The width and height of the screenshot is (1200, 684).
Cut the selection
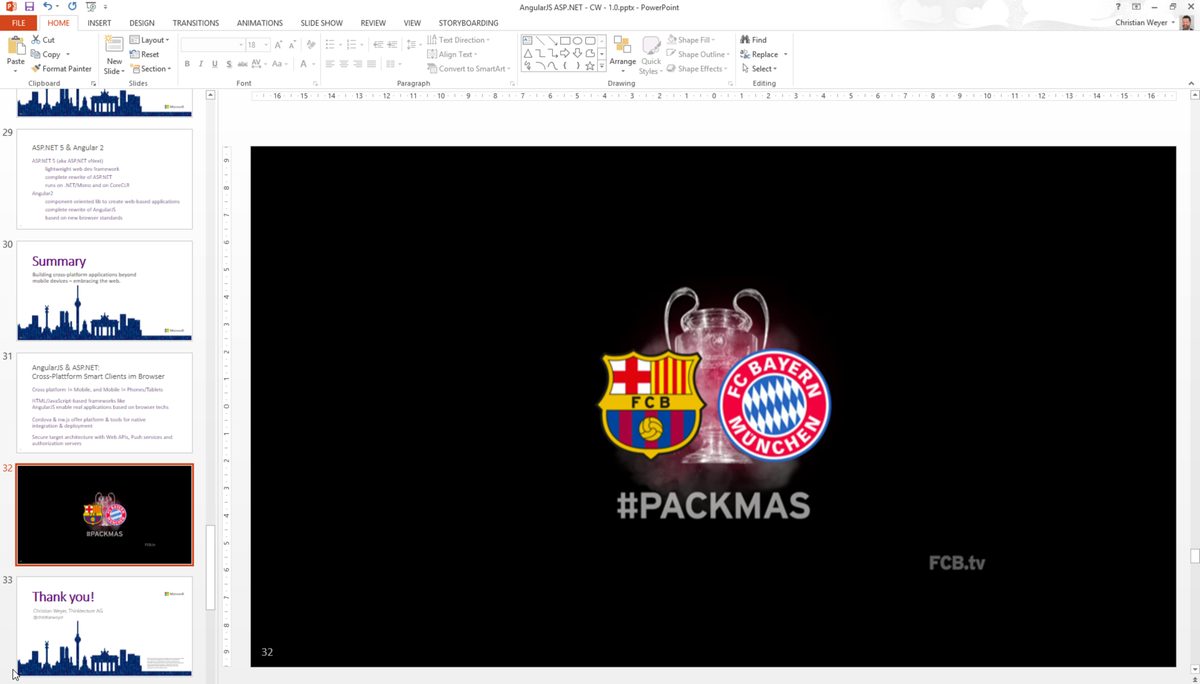[43, 40]
